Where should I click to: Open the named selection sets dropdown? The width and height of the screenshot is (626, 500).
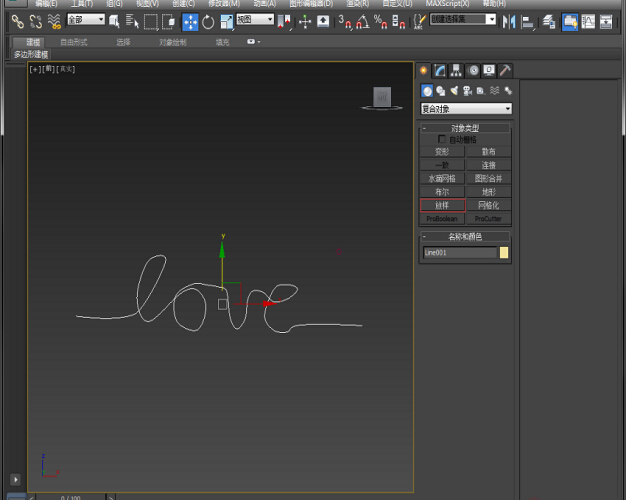click(x=463, y=19)
